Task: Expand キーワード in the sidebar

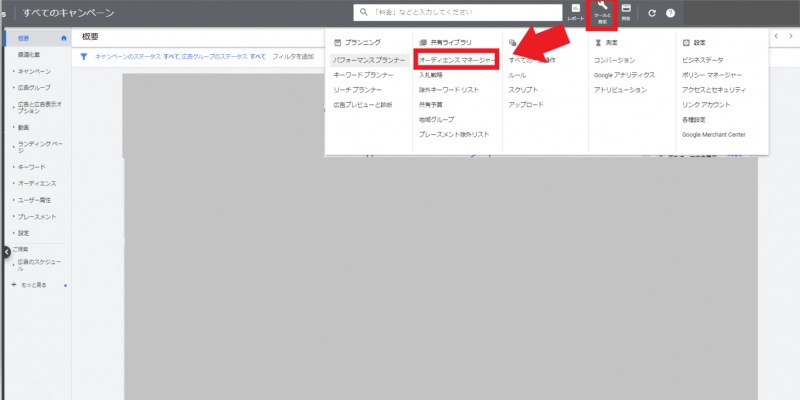Action: (x=14, y=167)
